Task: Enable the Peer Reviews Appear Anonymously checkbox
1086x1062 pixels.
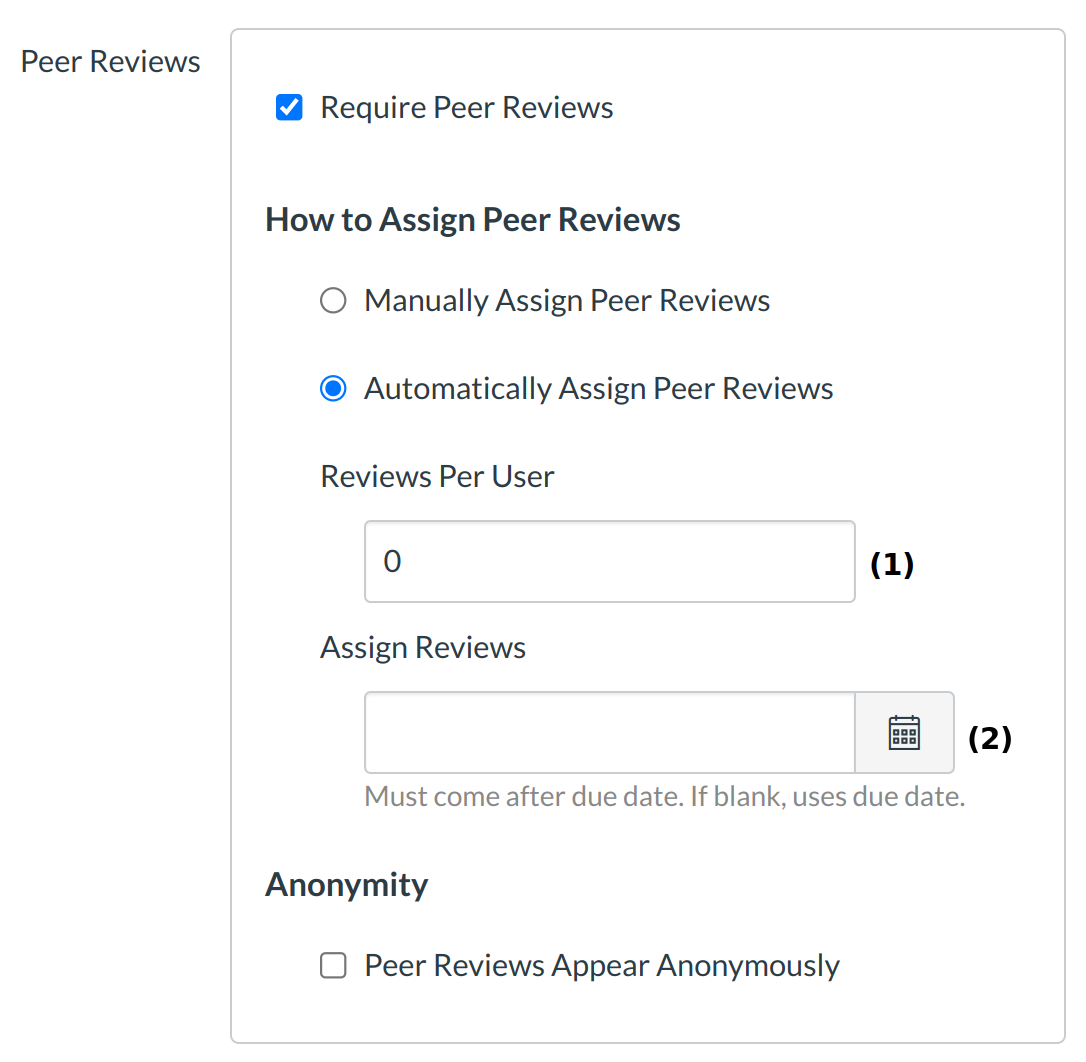Action: 333,966
